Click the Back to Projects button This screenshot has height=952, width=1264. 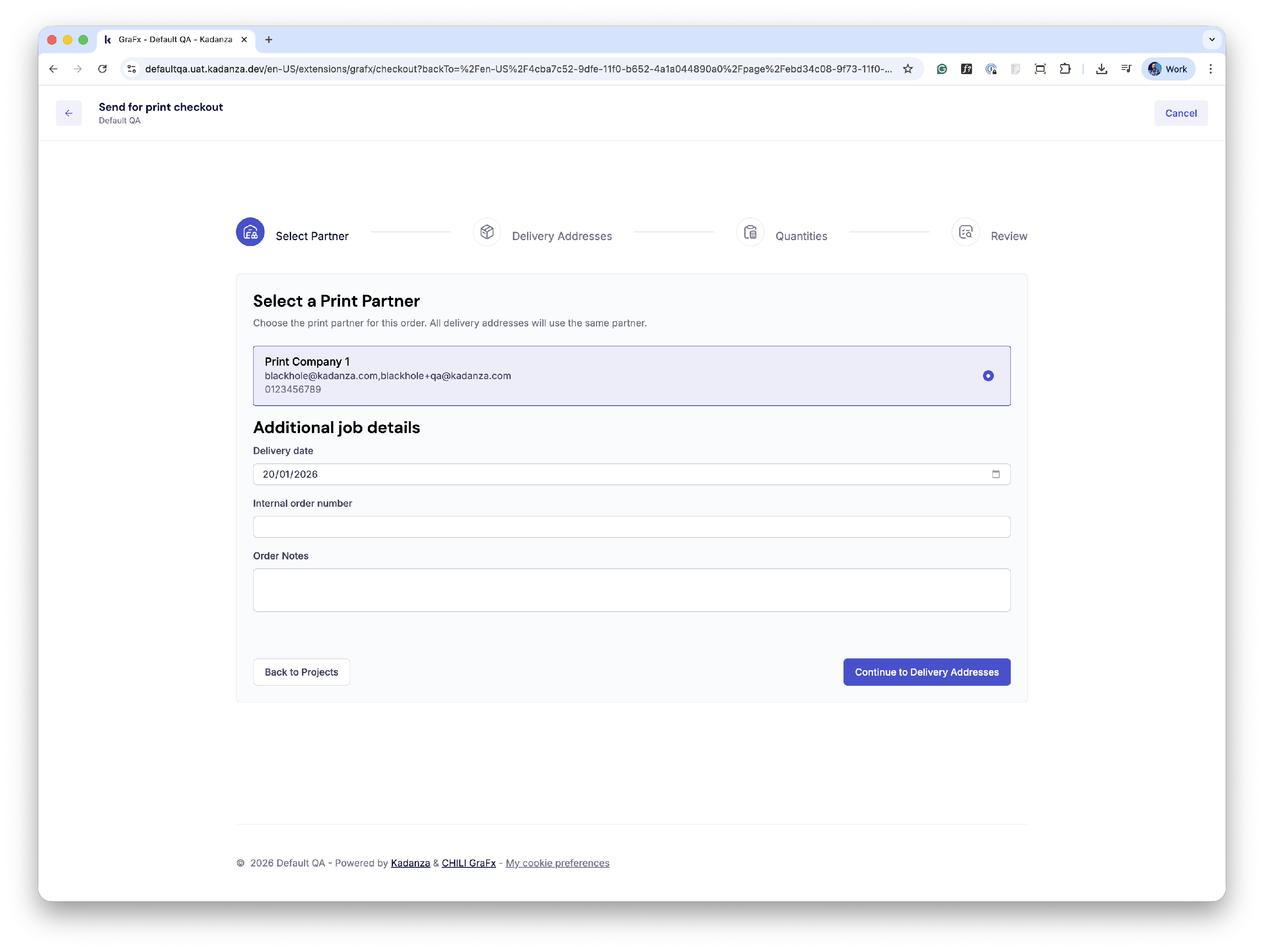(x=301, y=672)
